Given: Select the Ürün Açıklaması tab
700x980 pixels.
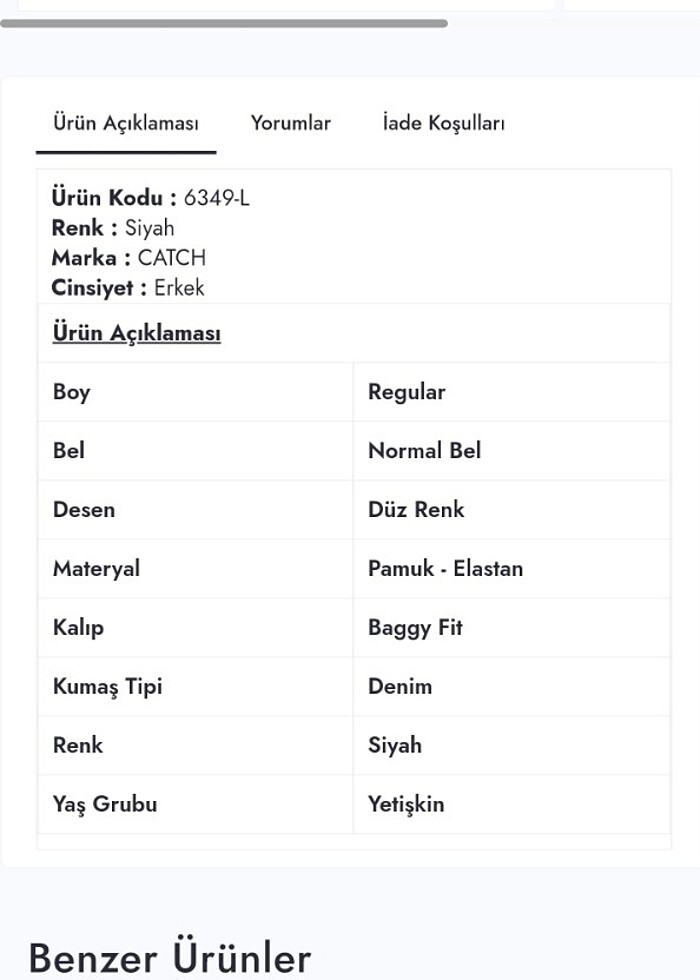Looking at the screenshot, I should [x=126, y=123].
